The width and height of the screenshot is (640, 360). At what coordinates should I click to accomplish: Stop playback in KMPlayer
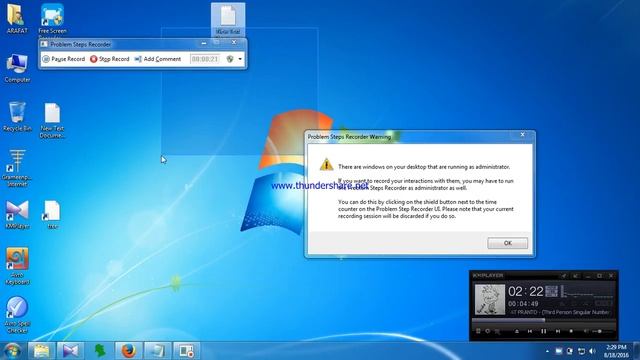(571, 331)
